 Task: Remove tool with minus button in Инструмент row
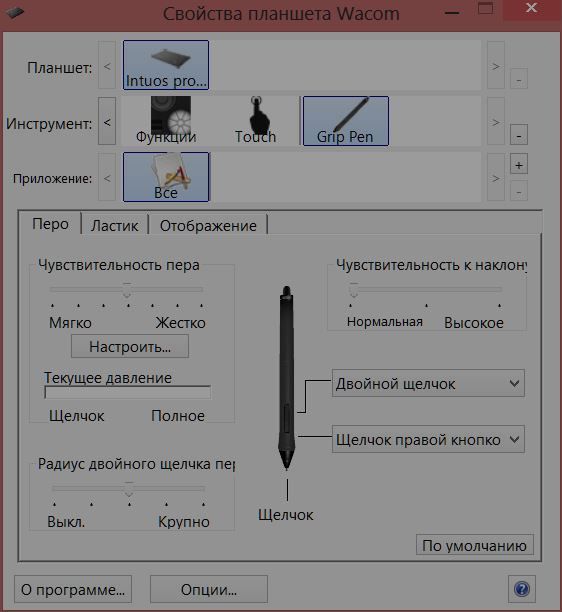tap(519, 135)
